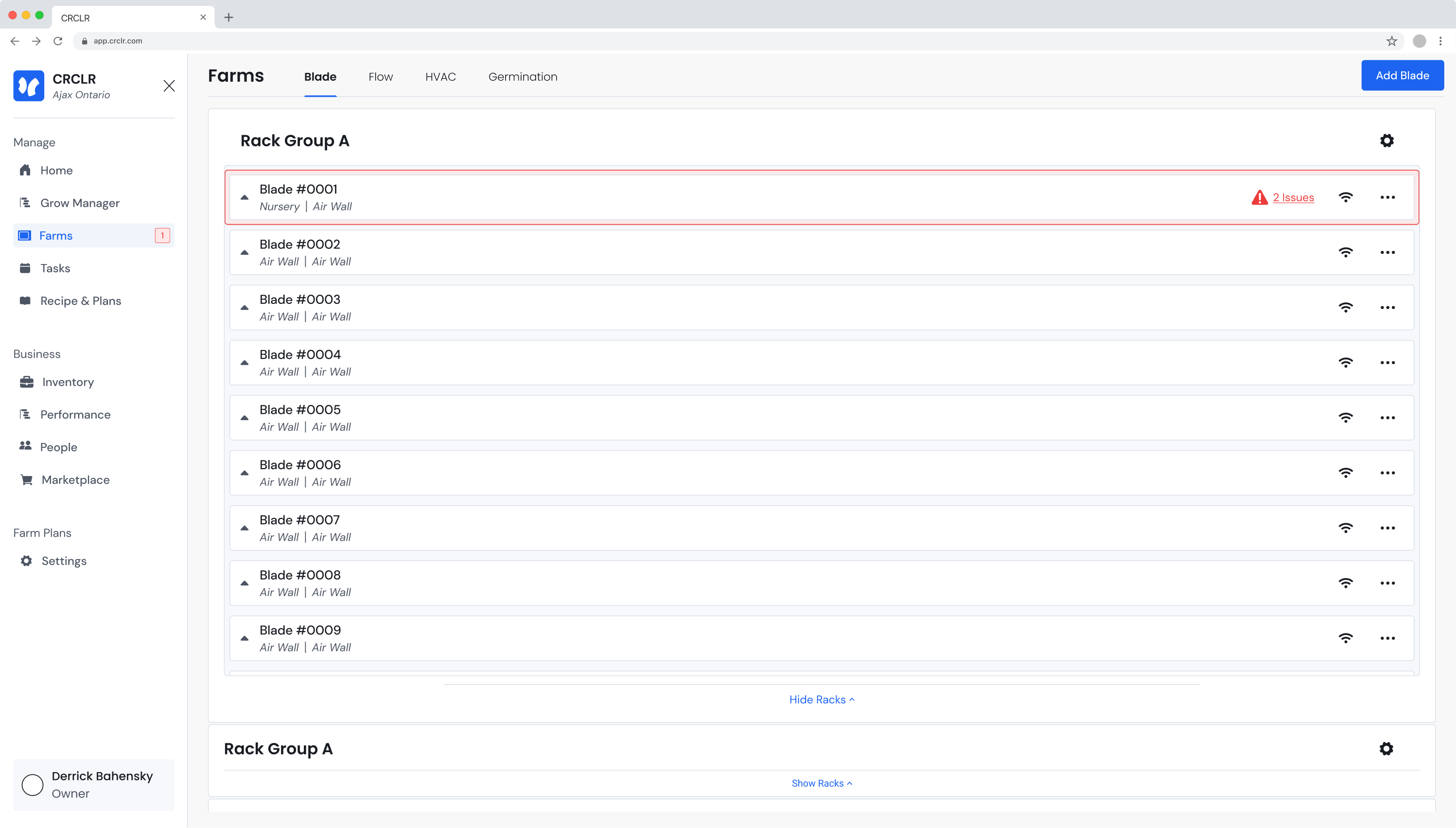Bookmark page with the star icon
Screen dimensions: 1456x828
(x=1391, y=41)
